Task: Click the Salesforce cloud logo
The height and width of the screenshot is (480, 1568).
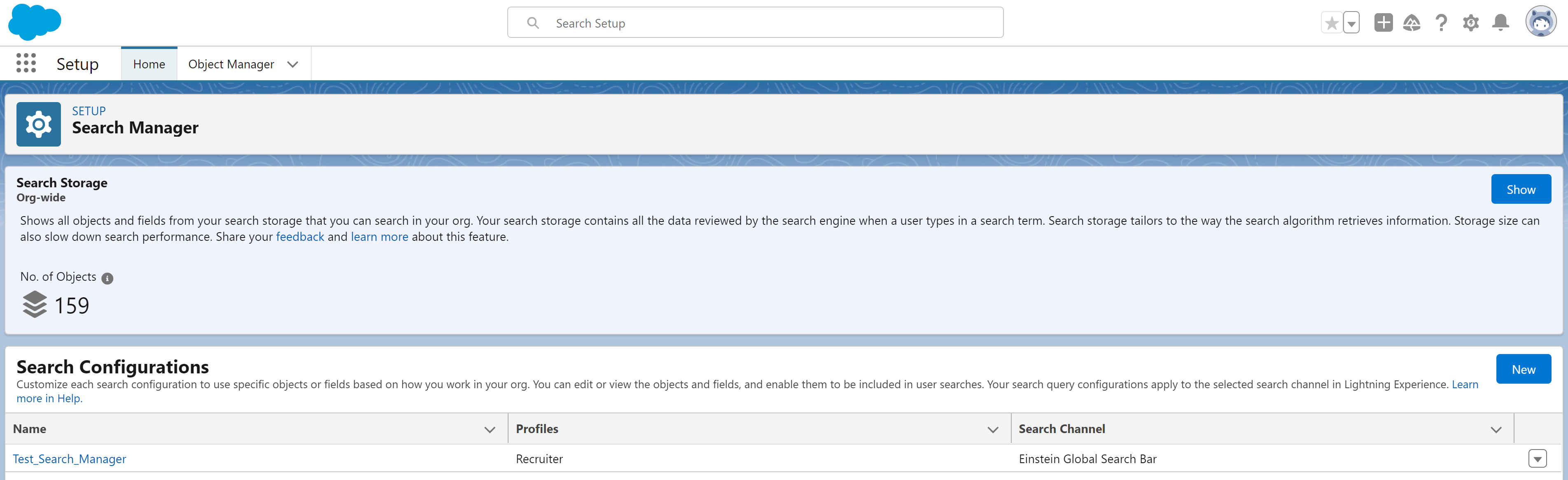Action: click(x=35, y=22)
